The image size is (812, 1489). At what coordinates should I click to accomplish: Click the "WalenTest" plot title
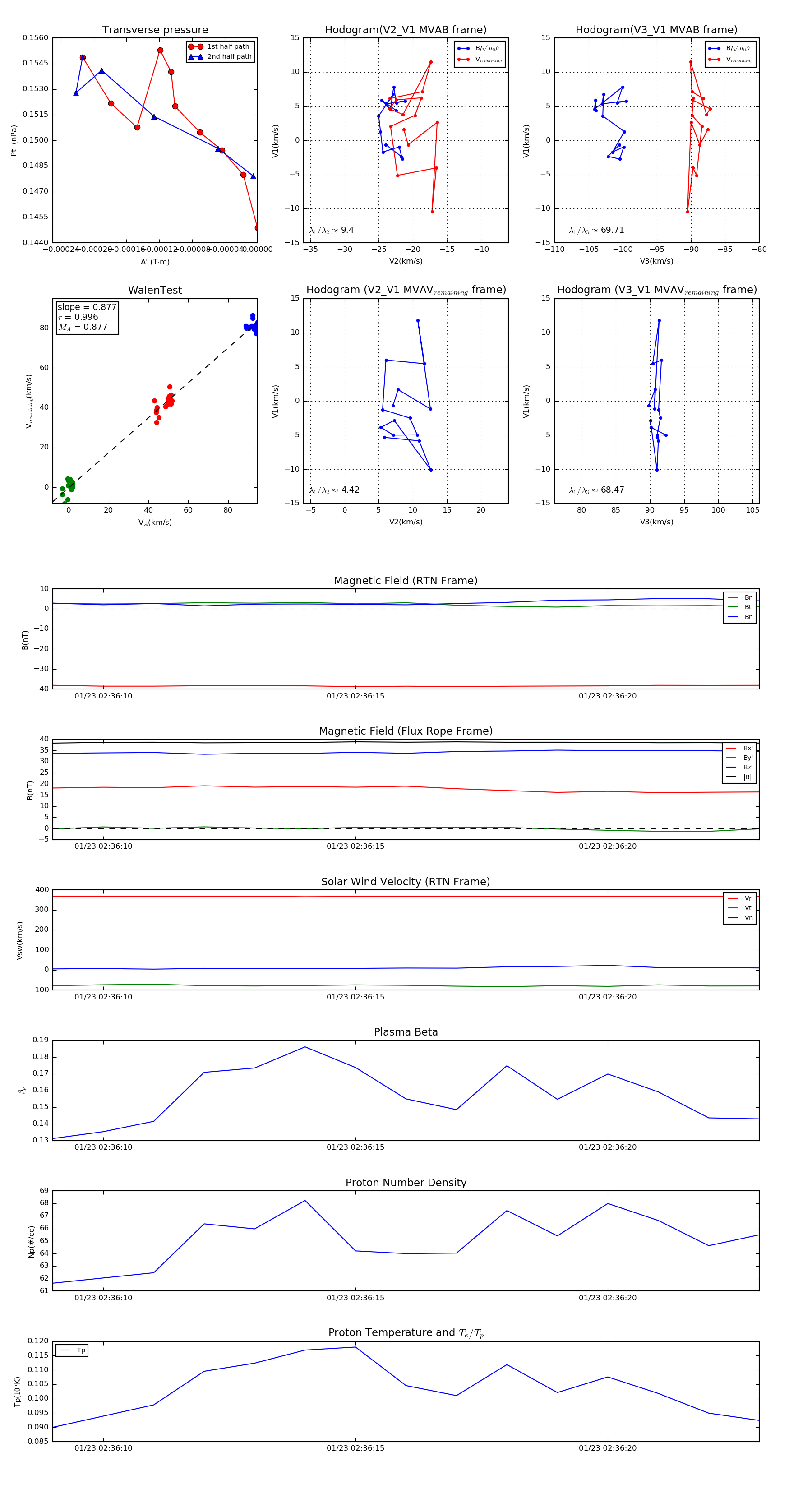click(155, 290)
